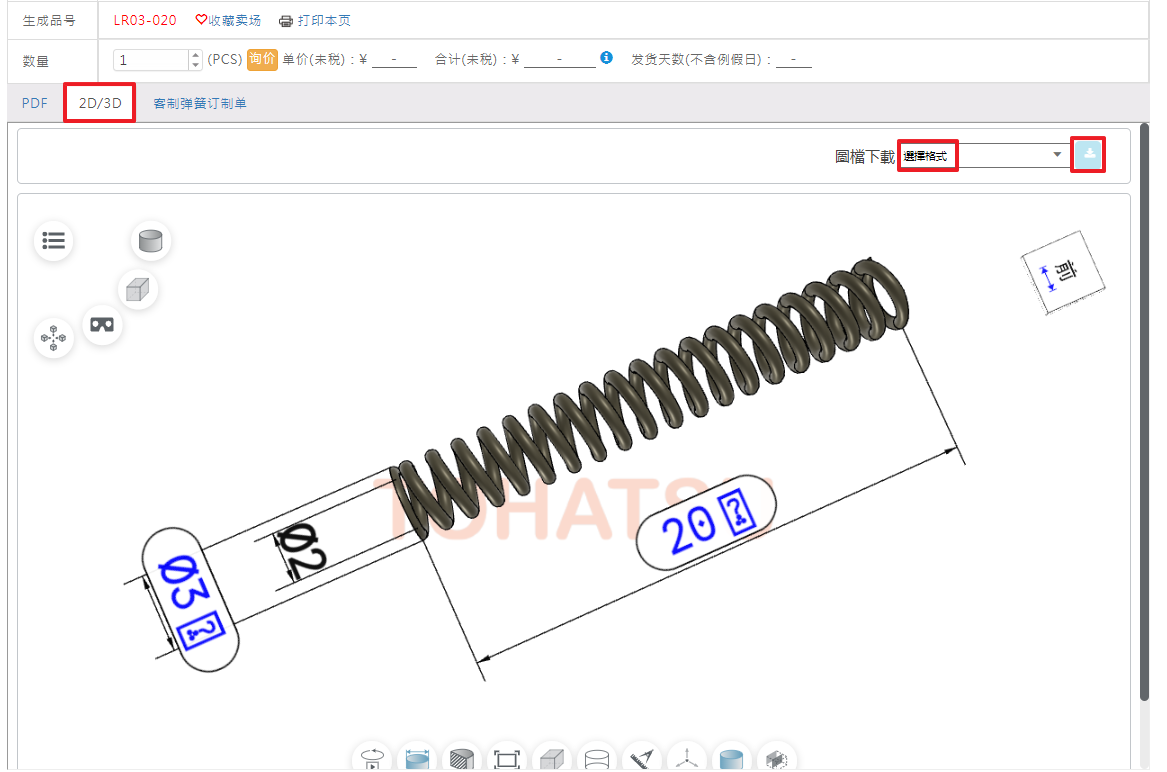The image size is (1167, 772).
Task: Click the vertical scrollbar on the right edge
Action: tap(1145, 412)
